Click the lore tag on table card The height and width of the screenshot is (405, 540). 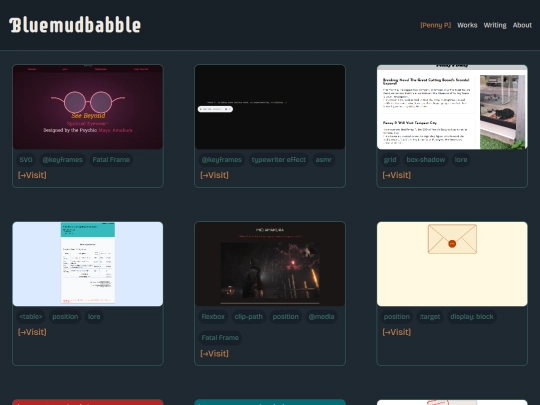coord(94,317)
